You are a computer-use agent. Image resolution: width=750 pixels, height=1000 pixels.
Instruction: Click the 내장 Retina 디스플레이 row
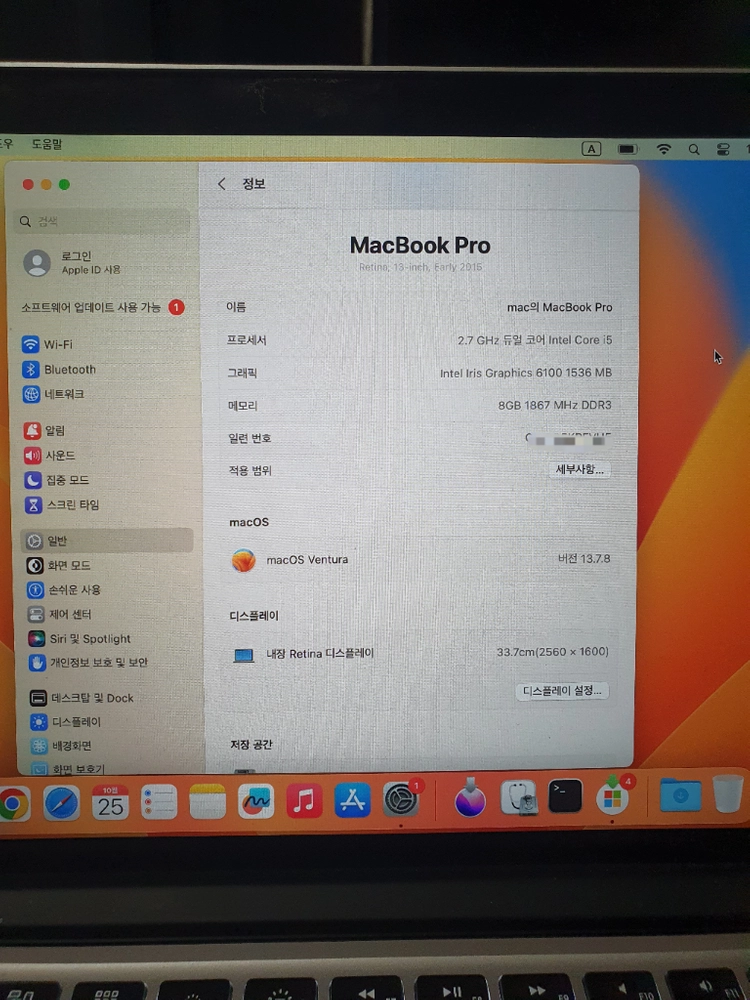click(420, 654)
